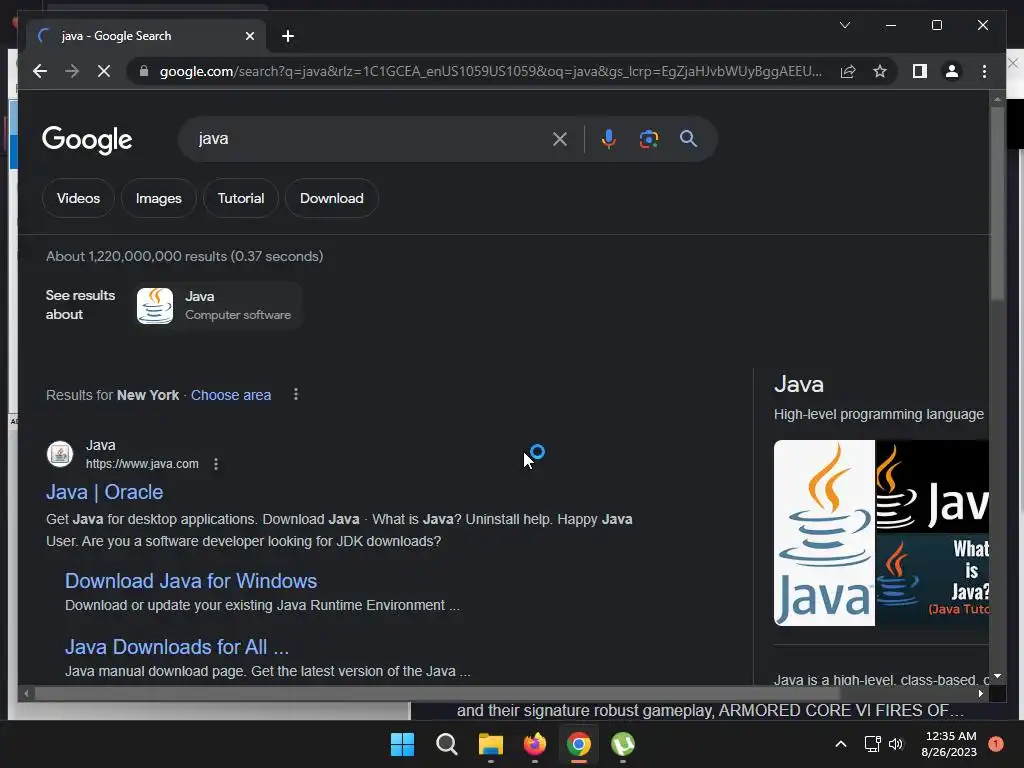The width and height of the screenshot is (1024, 768).
Task: Filter results by Images
Action: [159, 199]
